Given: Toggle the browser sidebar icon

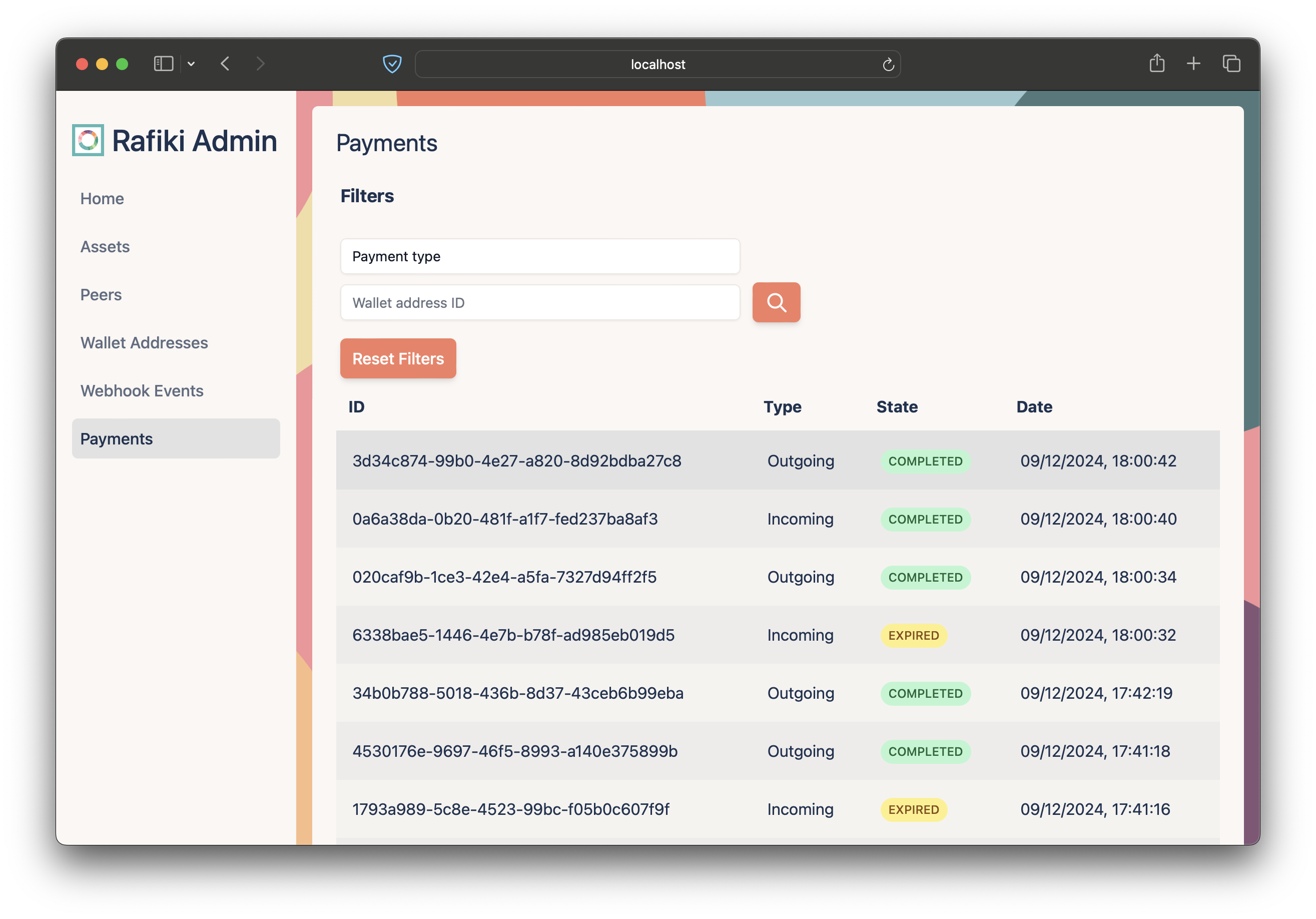Looking at the screenshot, I should [x=163, y=63].
